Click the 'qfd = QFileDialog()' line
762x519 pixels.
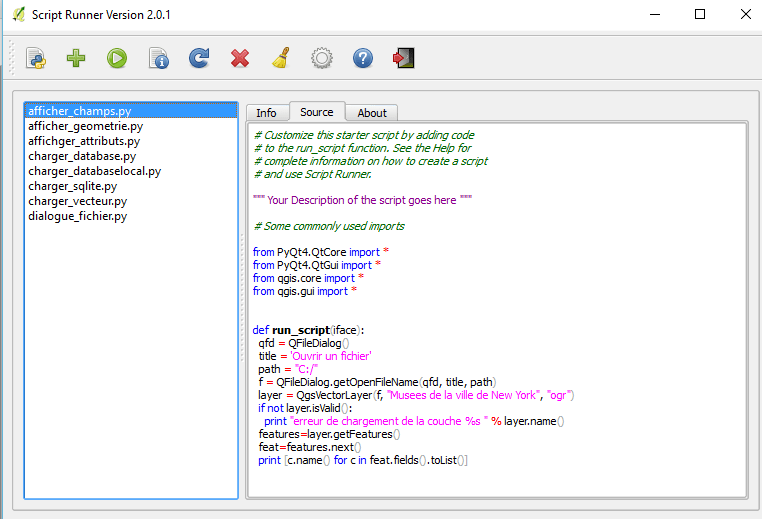(x=304, y=343)
